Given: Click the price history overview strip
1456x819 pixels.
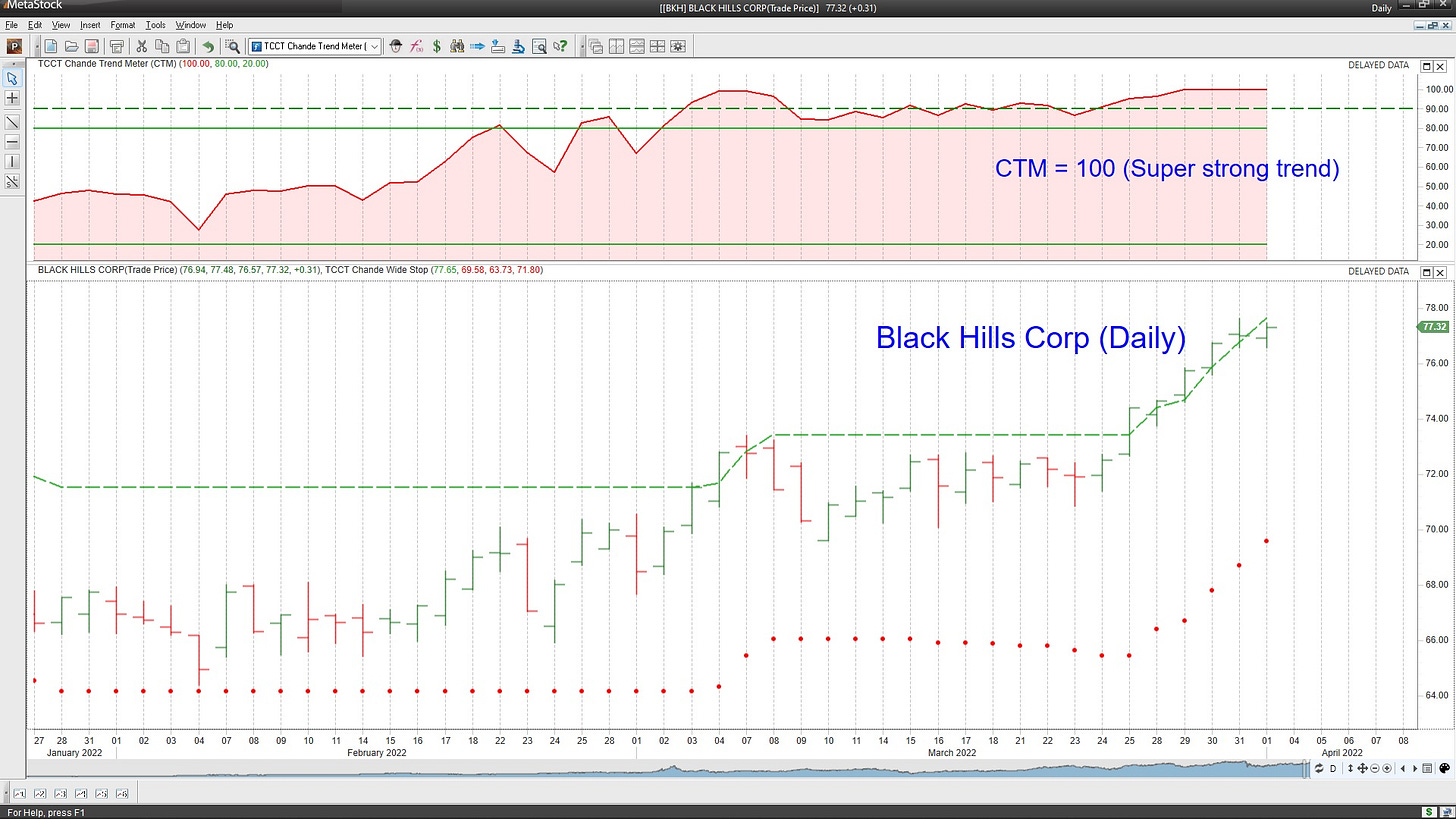Looking at the screenshot, I should 667,769.
